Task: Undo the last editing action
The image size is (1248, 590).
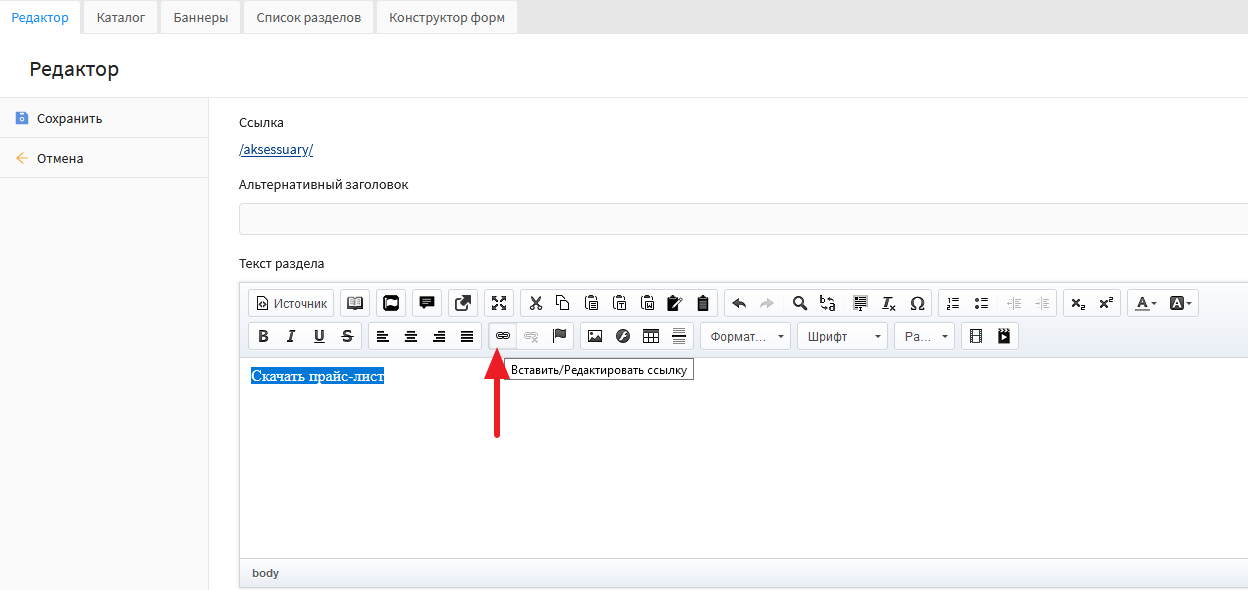Action: pos(739,303)
